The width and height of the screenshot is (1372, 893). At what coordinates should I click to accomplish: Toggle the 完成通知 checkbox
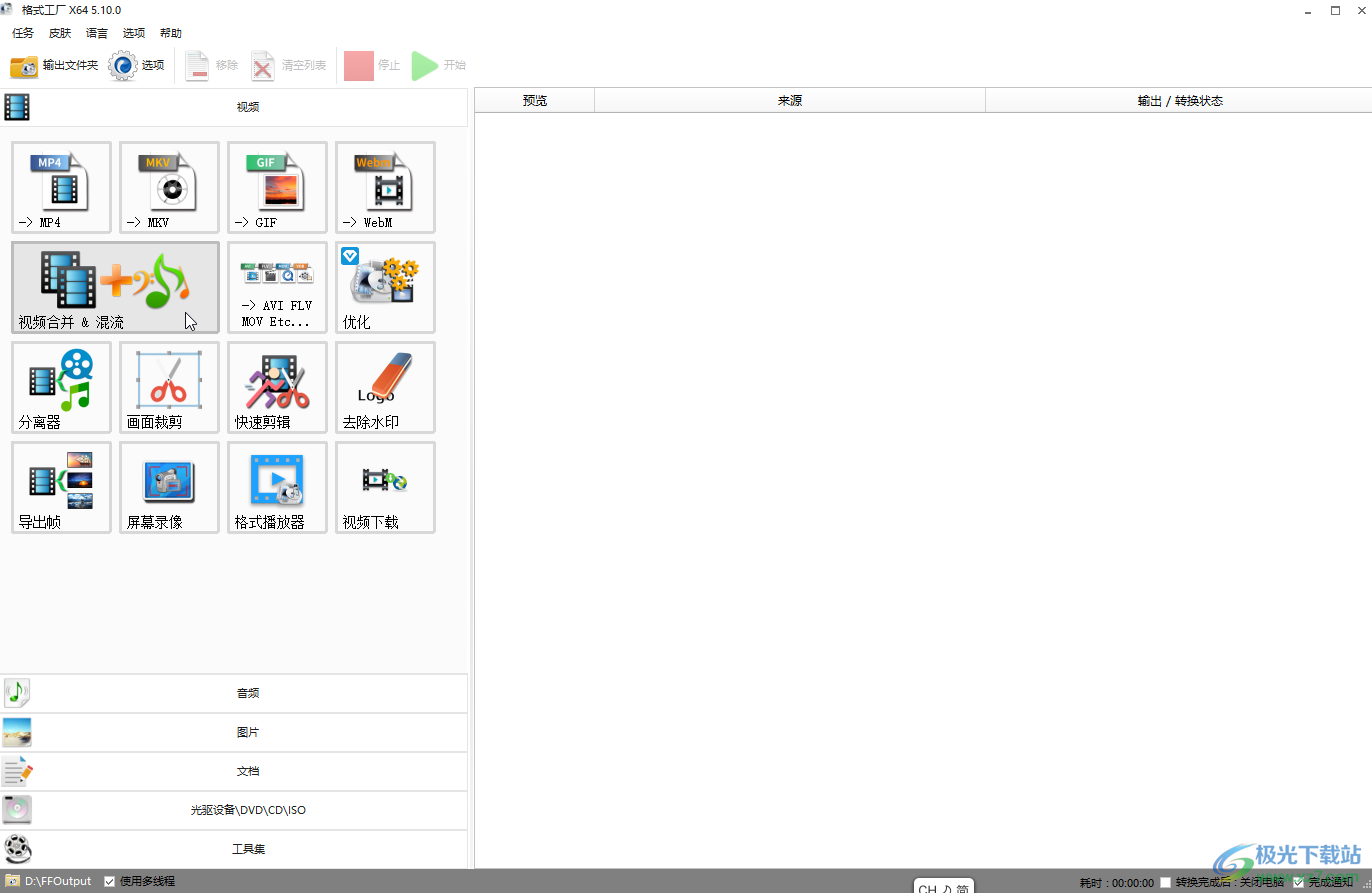pyautogui.click(x=1299, y=883)
